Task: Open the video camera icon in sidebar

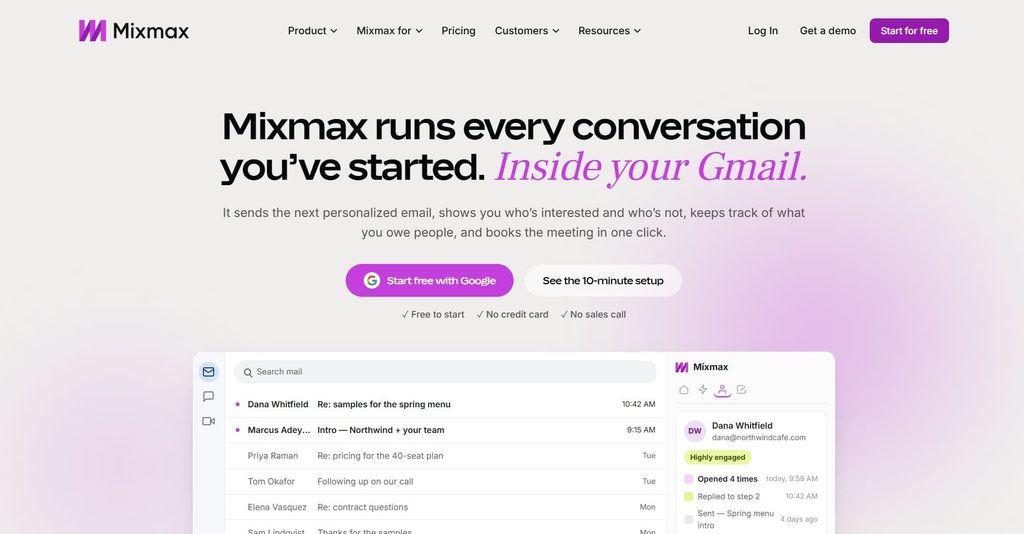Action: point(208,421)
